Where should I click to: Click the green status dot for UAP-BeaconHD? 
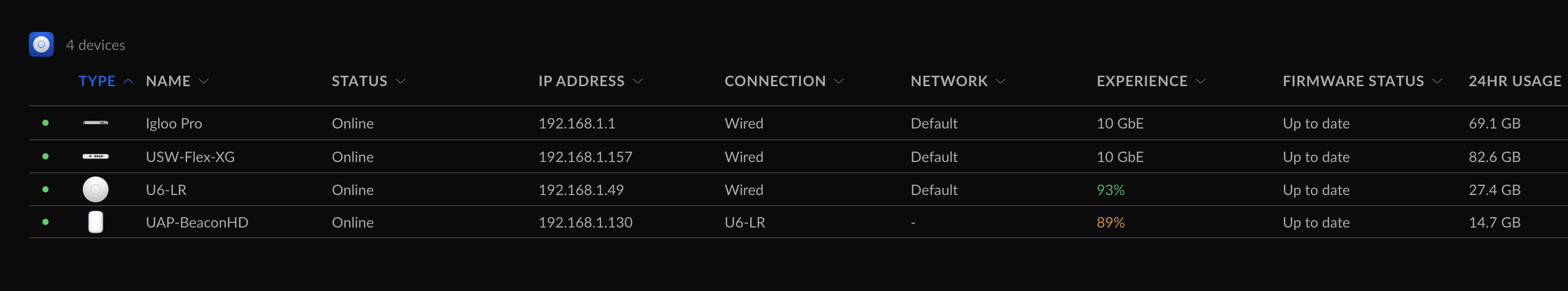coord(45,222)
